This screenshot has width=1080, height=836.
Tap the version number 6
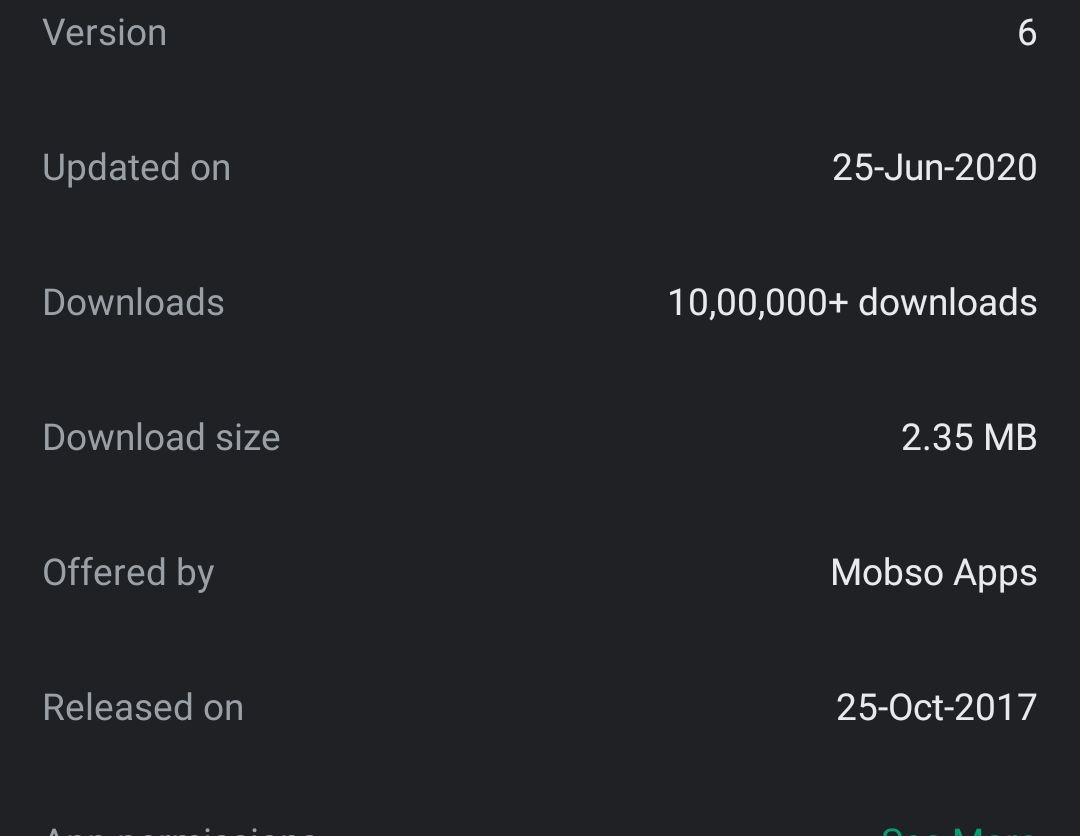click(1026, 33)
